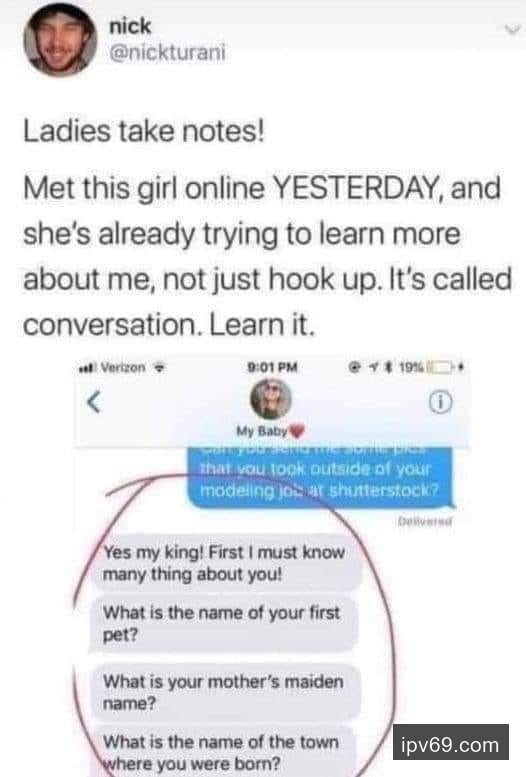The width and height of the screenshot is (526, 777).
Task: Tap the My Baby contact avatar
Action: tap(271, 399)
